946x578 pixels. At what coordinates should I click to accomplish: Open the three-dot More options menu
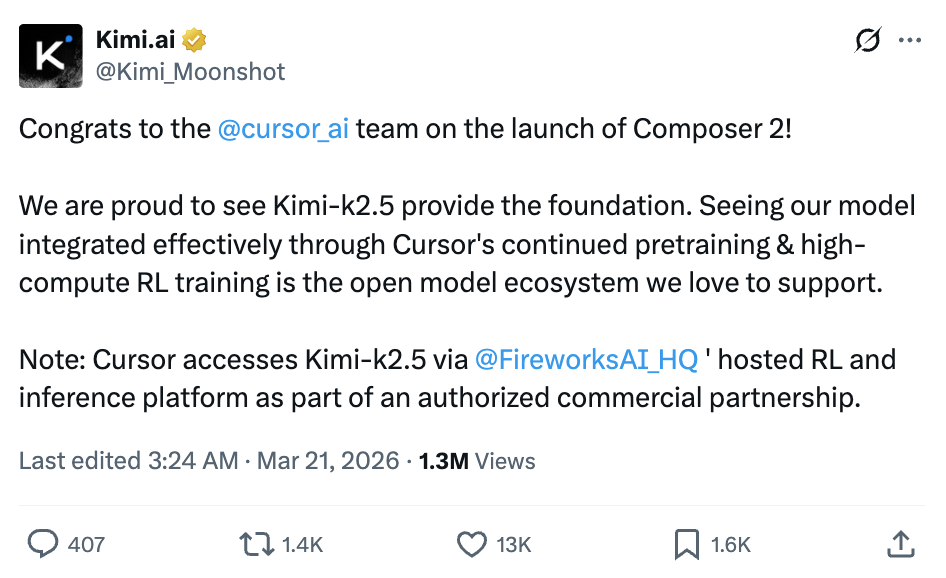click(x=910, y=40)
